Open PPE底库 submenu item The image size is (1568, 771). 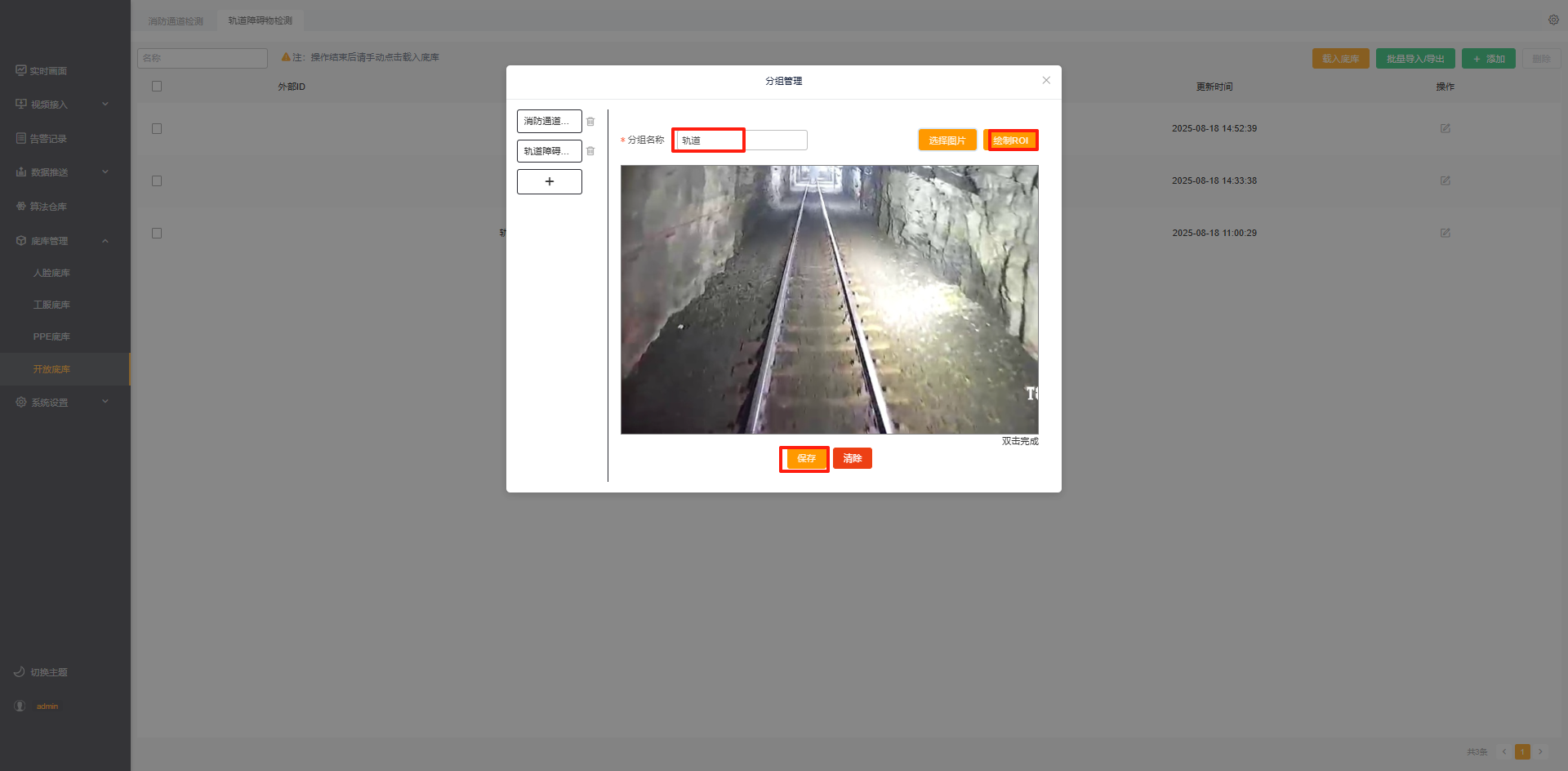51,336
